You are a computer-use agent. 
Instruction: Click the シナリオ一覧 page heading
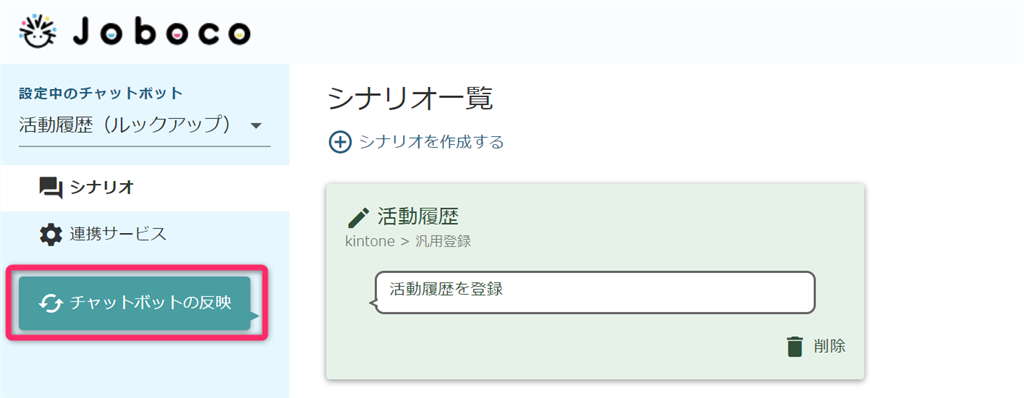409,99
